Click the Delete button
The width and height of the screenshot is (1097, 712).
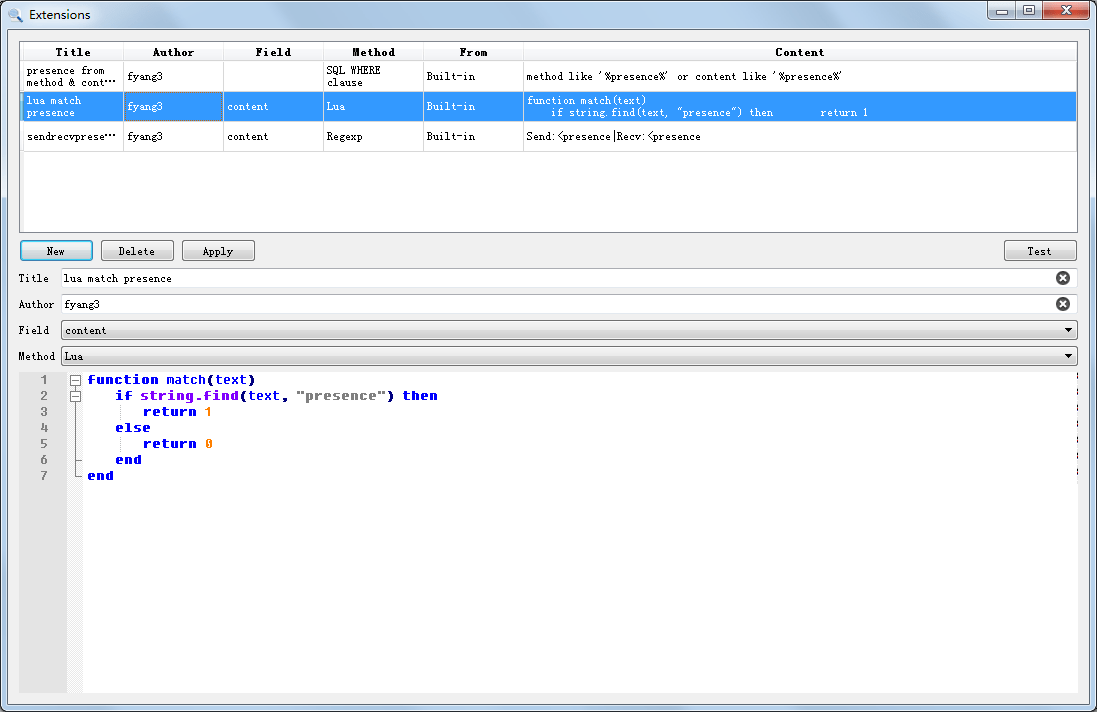pyautogui.click(x=137, y=251)
